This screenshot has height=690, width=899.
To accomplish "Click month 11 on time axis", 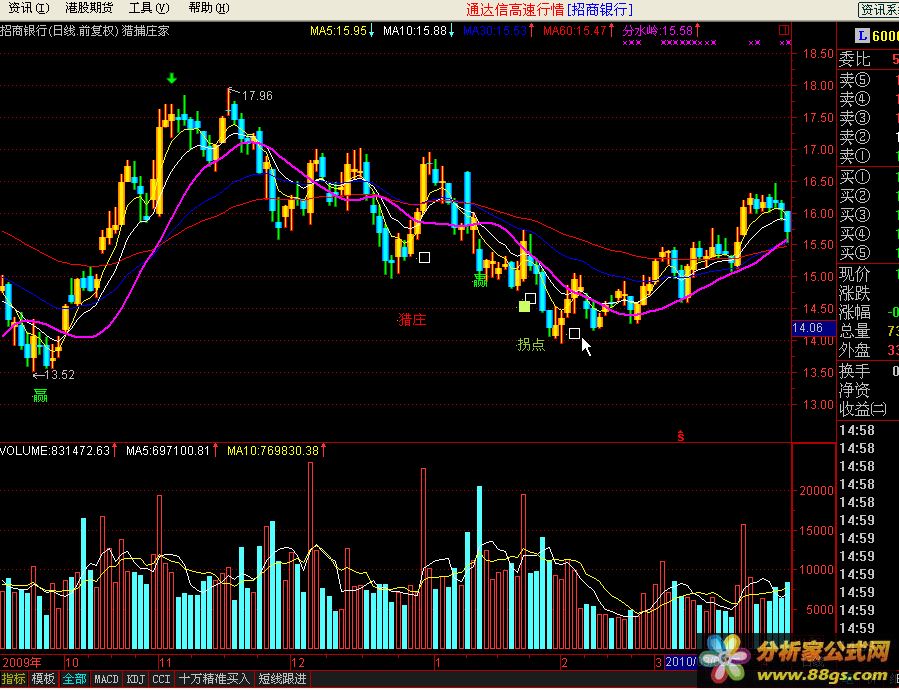I will [x=165, y=662].
